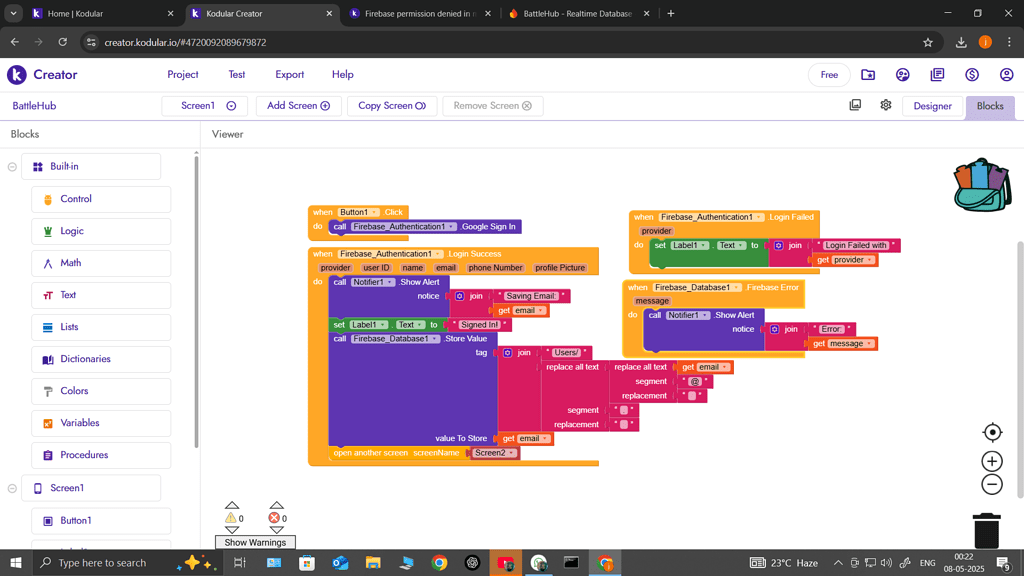
Task: Open the project settings gear icon
Action: point(886,105)
